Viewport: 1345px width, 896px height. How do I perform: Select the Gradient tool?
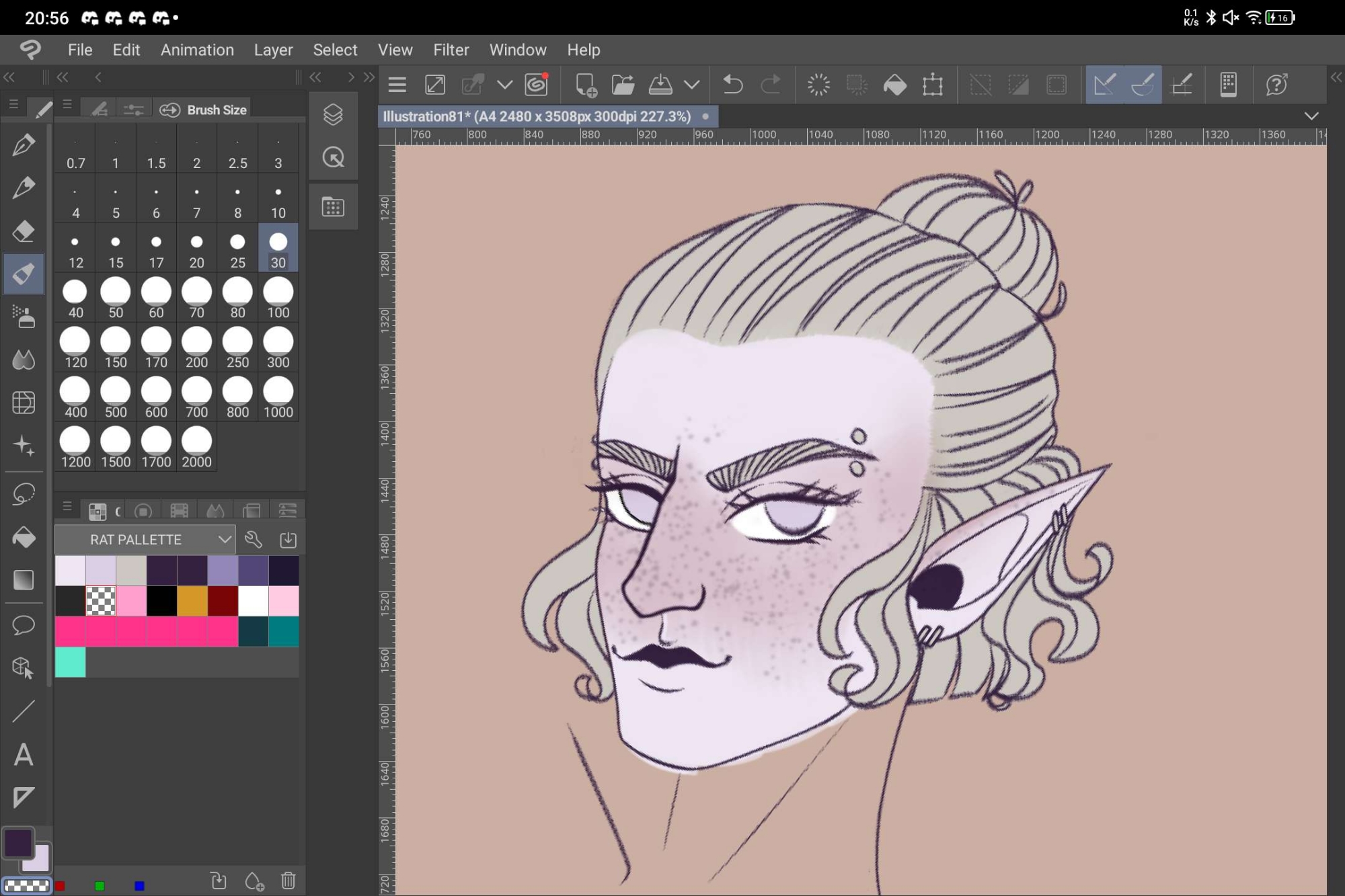(x=24, y=580)
